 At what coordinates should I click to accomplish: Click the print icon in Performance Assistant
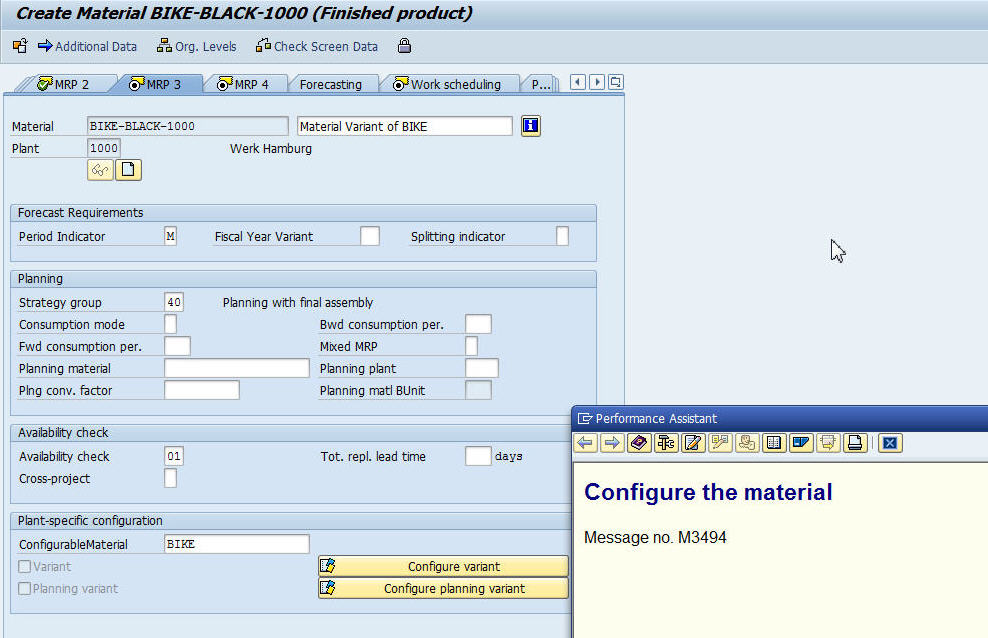(x=856, y=442)
